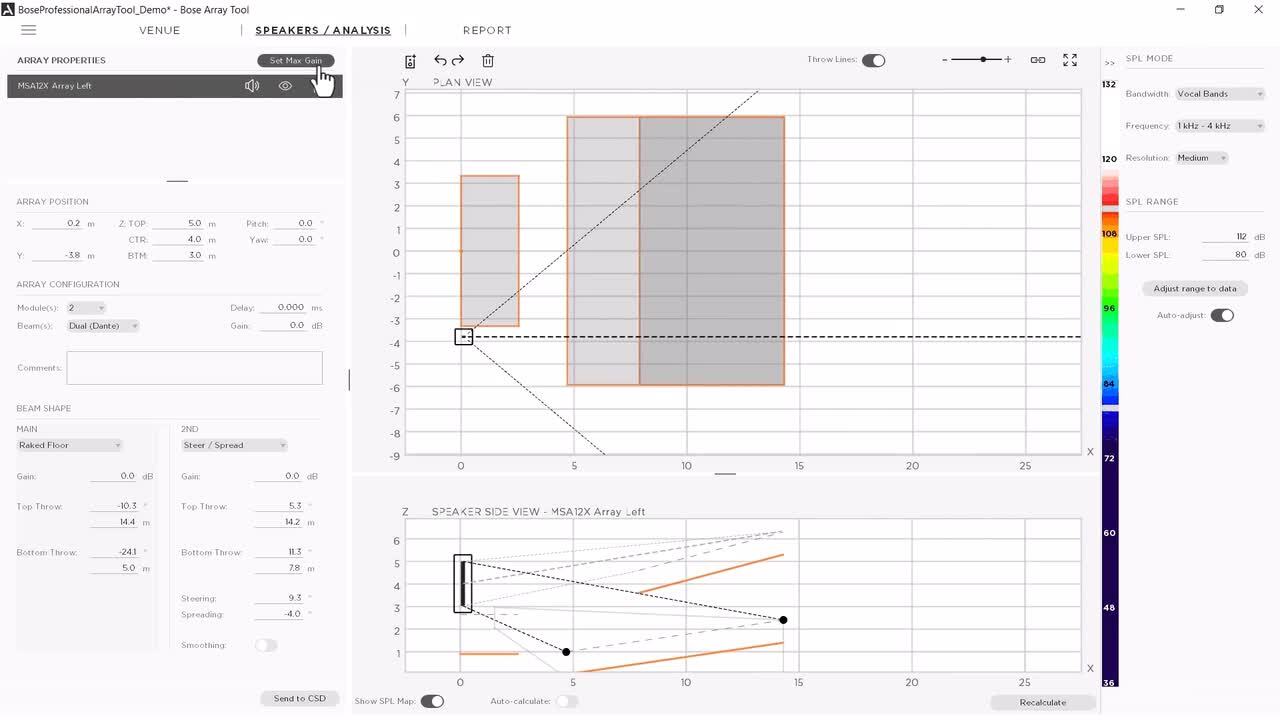Click the Set Max Gain button
Screen dimensions: 1280x720
(x=296, y=61)
